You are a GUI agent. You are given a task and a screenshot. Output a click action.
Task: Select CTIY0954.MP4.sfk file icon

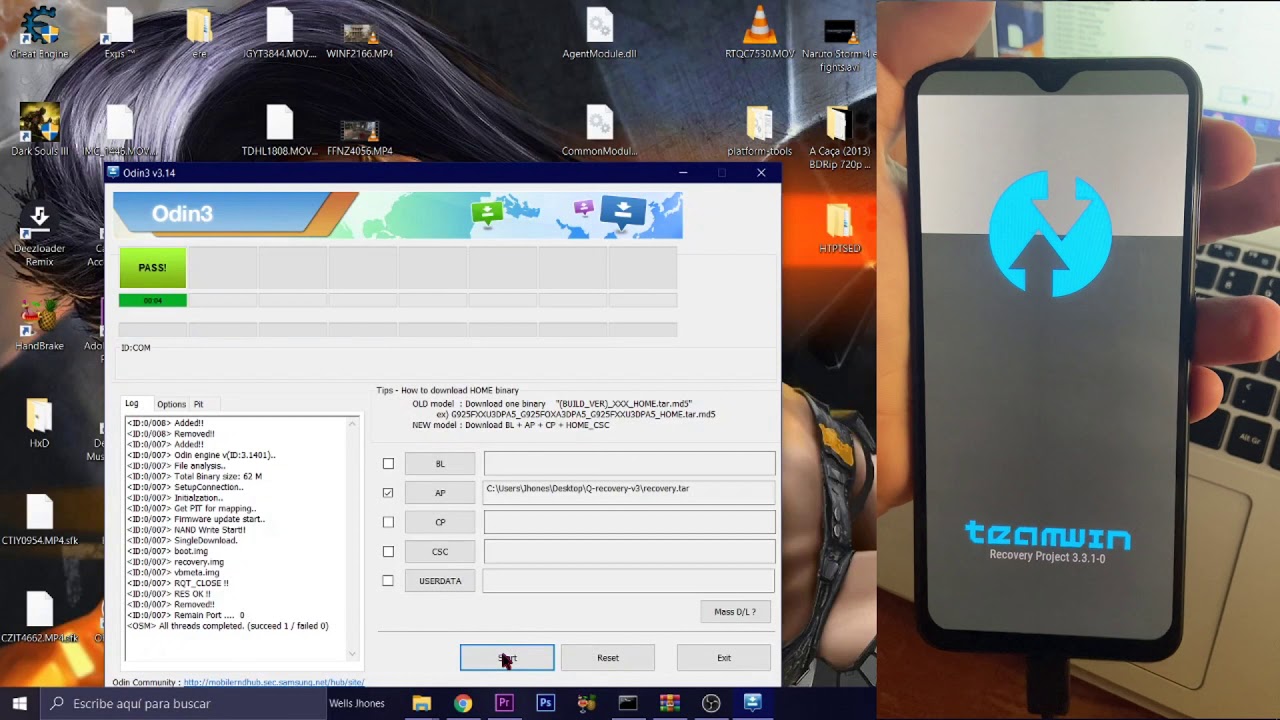[x=39, y=519]
